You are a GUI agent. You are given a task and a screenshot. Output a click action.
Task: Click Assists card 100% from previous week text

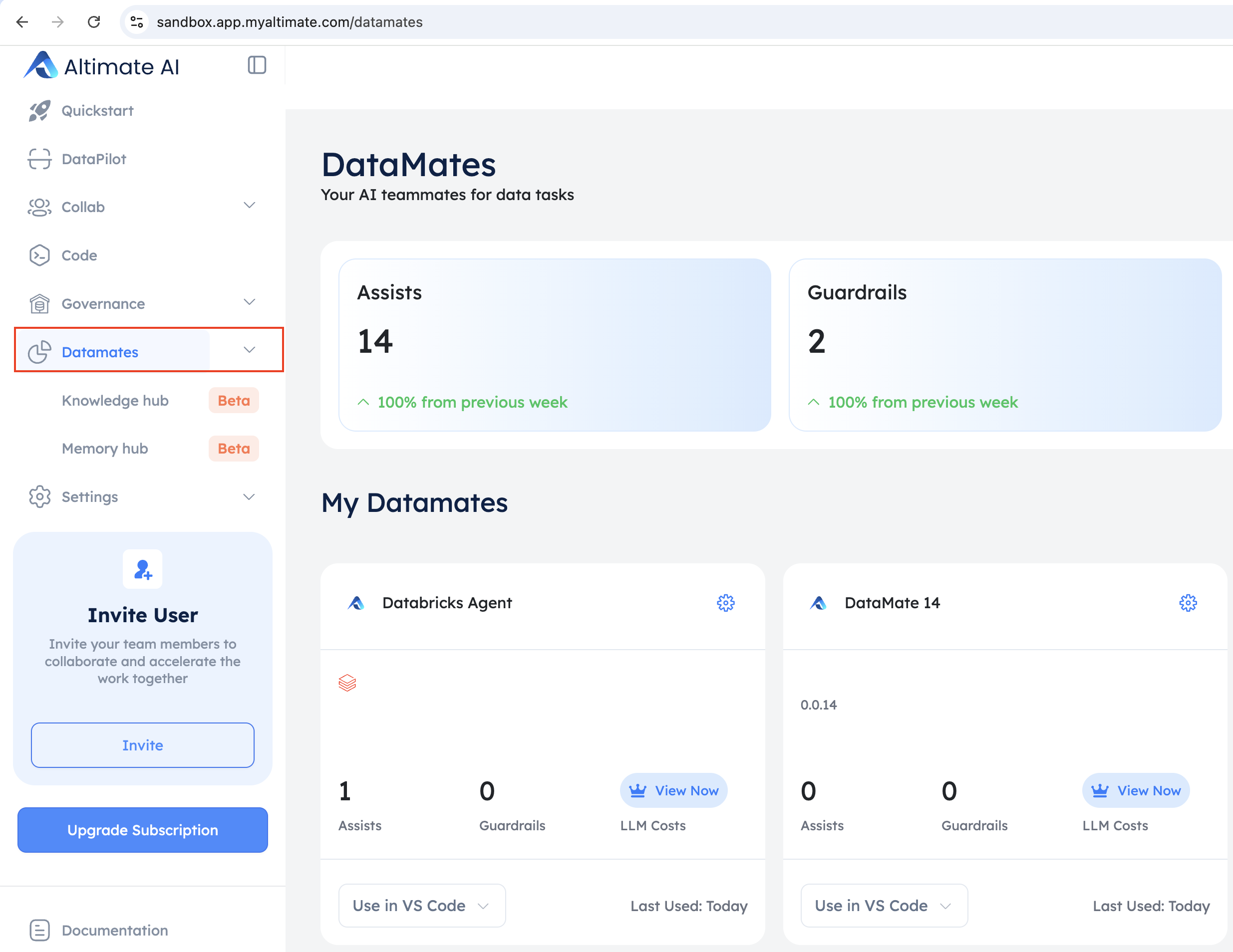click(473, 402)
